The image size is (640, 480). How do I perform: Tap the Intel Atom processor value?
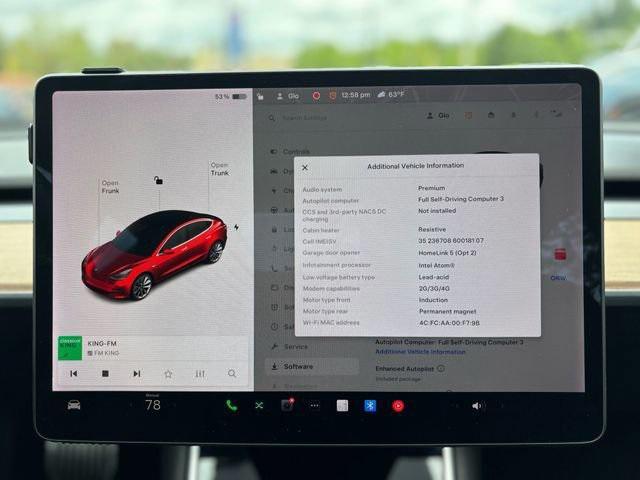(x=436, y=265)
